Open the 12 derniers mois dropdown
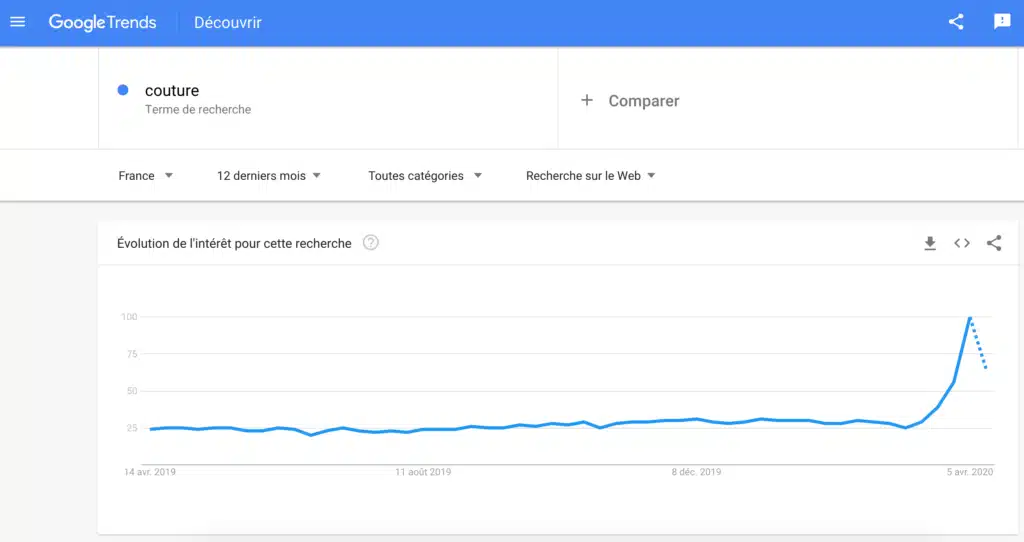This screenshot has width=1024, height=542. coord(268,176)
